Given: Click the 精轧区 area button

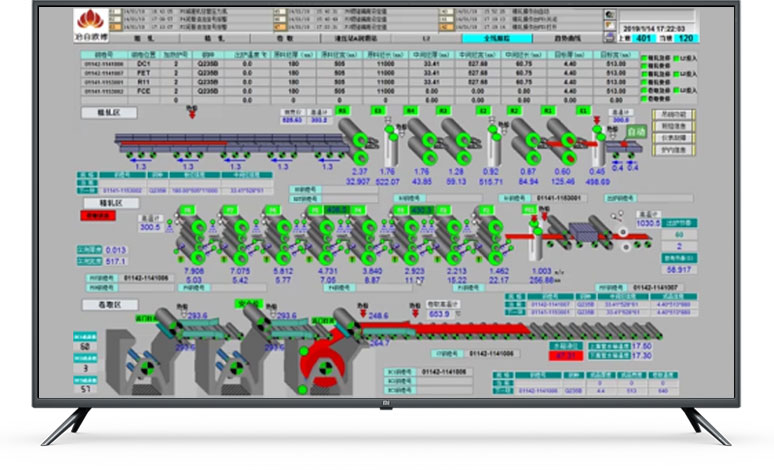Looking at the screenshot, I should click(111, 203).
